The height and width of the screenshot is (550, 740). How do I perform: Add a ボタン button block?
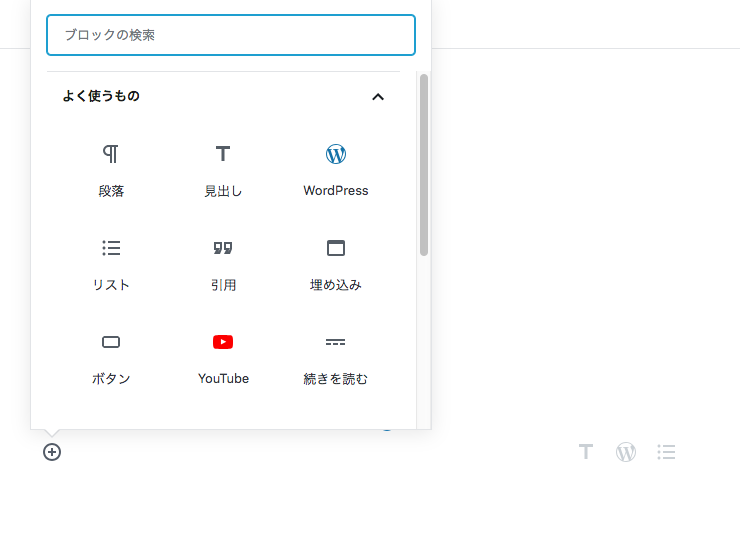tap(111, 342)
